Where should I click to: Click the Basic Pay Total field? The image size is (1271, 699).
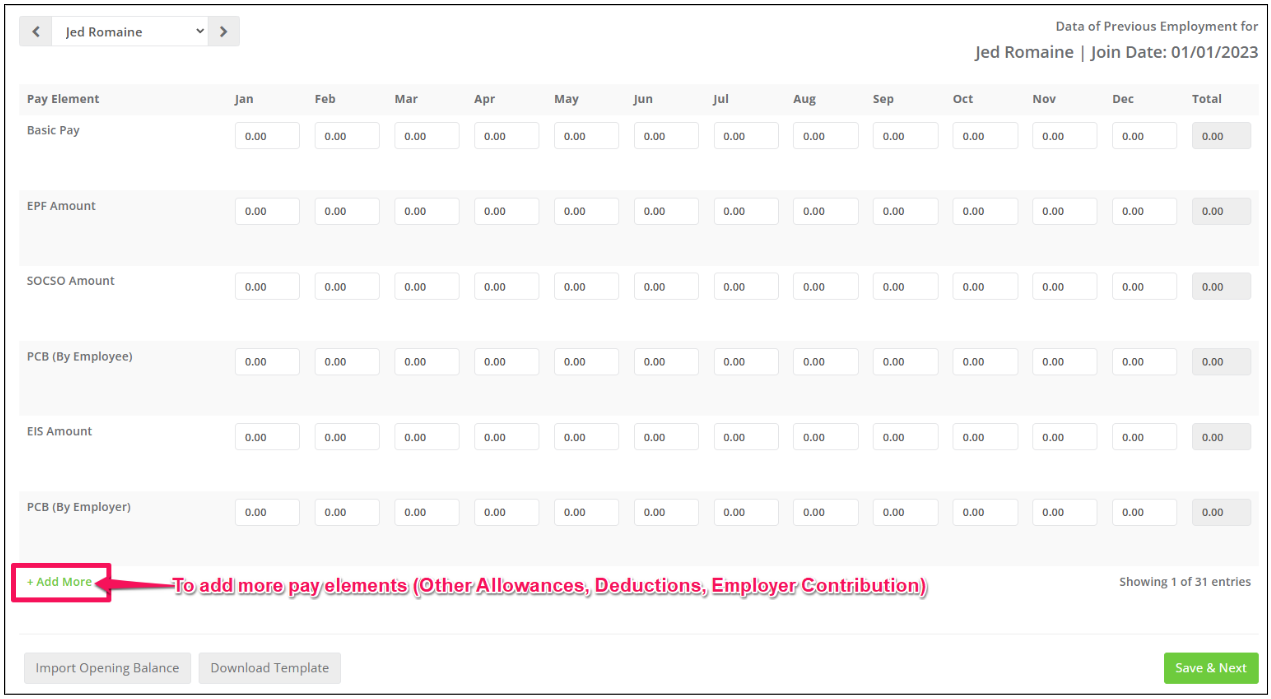pos(1221,135)
